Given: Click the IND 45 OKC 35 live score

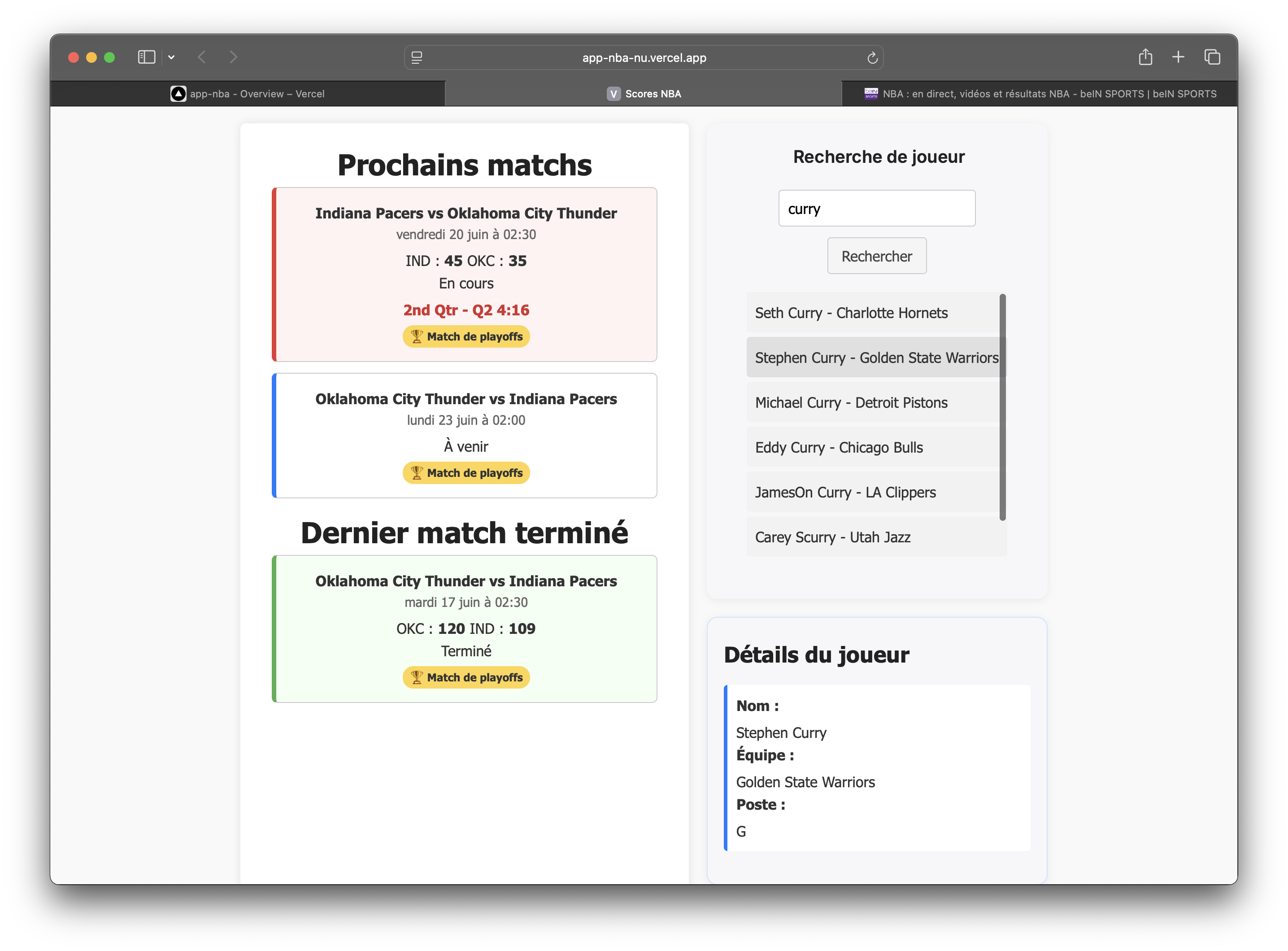Looking at the screenshot, I should [x=466, y=261].
